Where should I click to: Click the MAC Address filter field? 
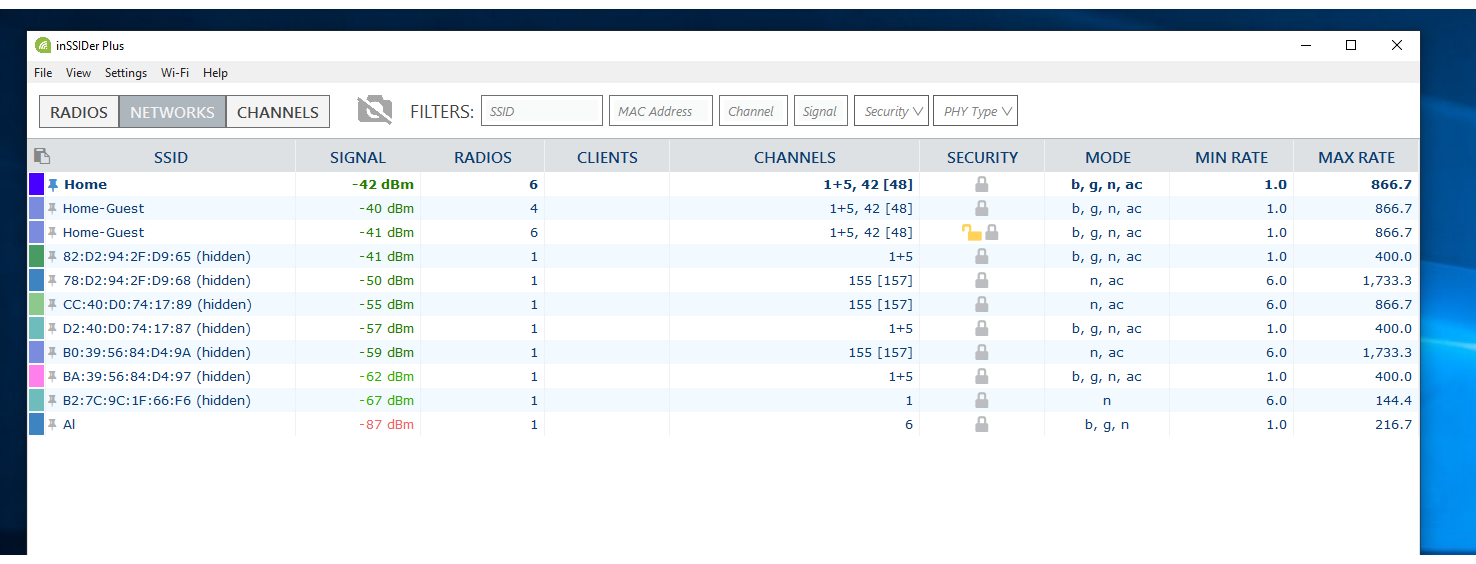point(661,111)
